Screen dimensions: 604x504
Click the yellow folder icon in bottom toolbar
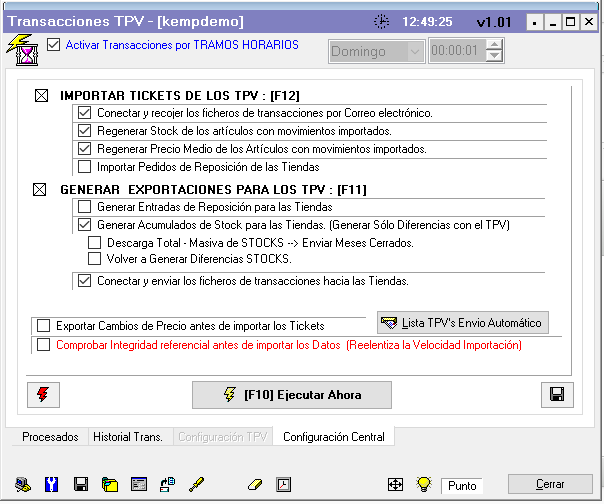(x=110, y=484)
